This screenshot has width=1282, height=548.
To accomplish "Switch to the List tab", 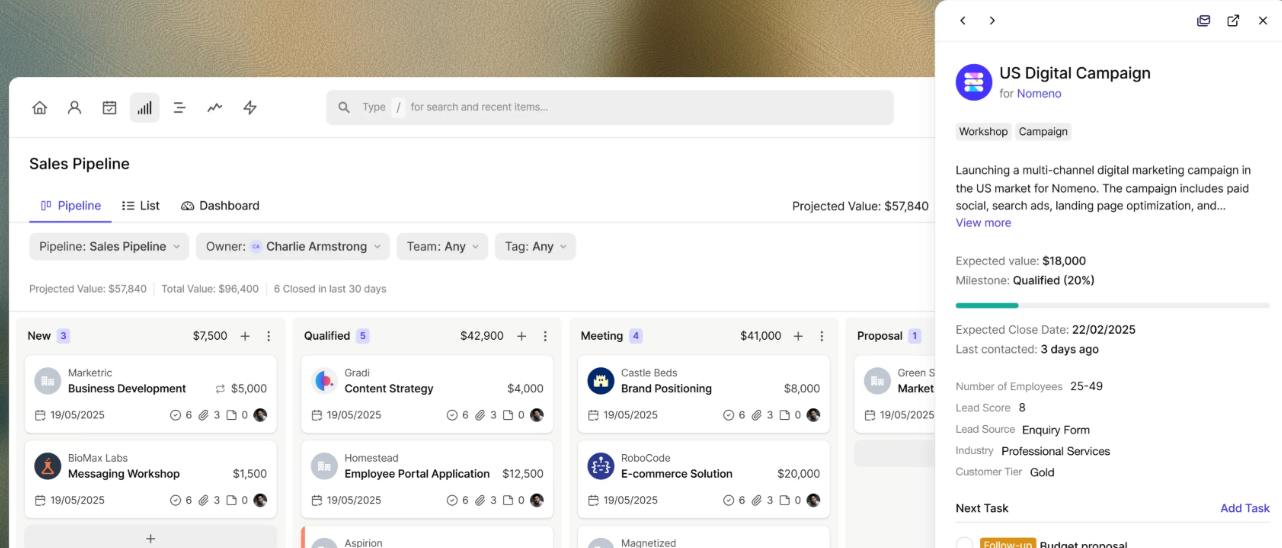I will pyautogui.click(x=141, y=206).
